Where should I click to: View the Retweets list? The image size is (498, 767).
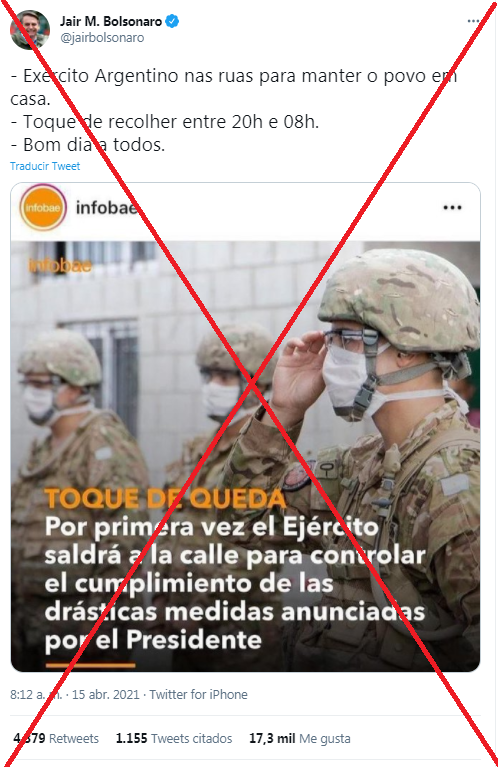click(x=56, y=738)
